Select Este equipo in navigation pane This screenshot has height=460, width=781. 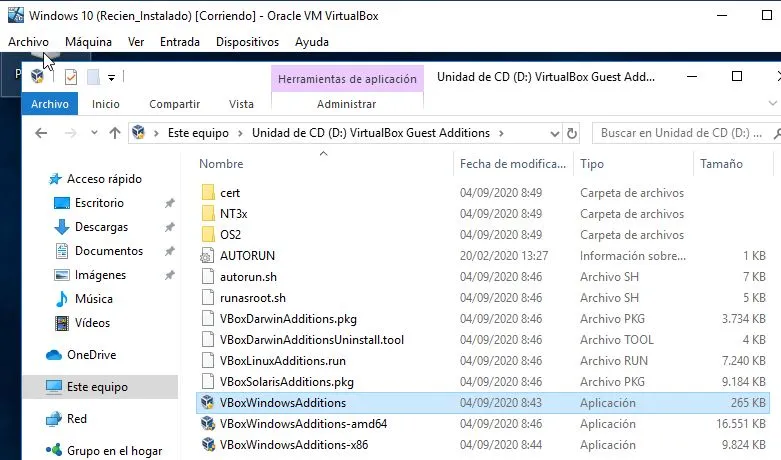click(x=100, y=387)
